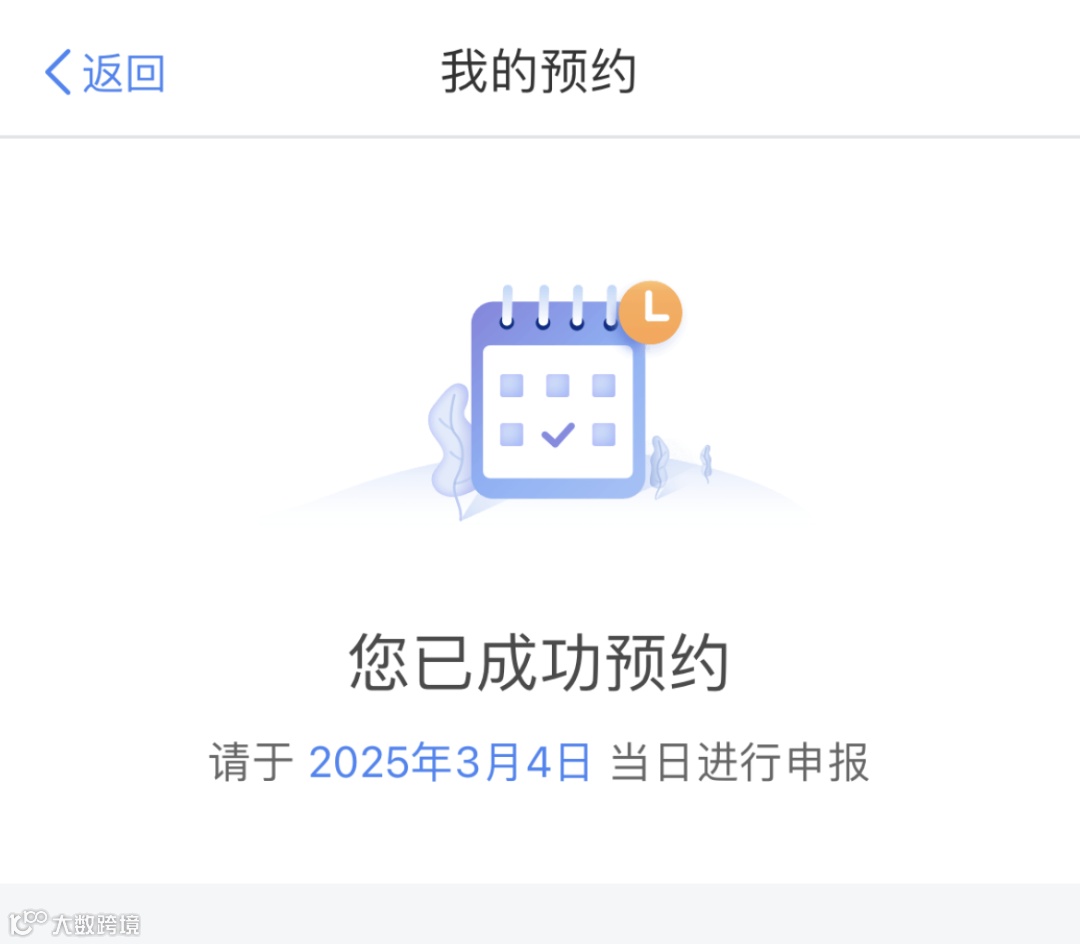This screenshot has width=1080, height=944.
Task: Click the blue date 2025年3月4日
Action: point(450,762)
